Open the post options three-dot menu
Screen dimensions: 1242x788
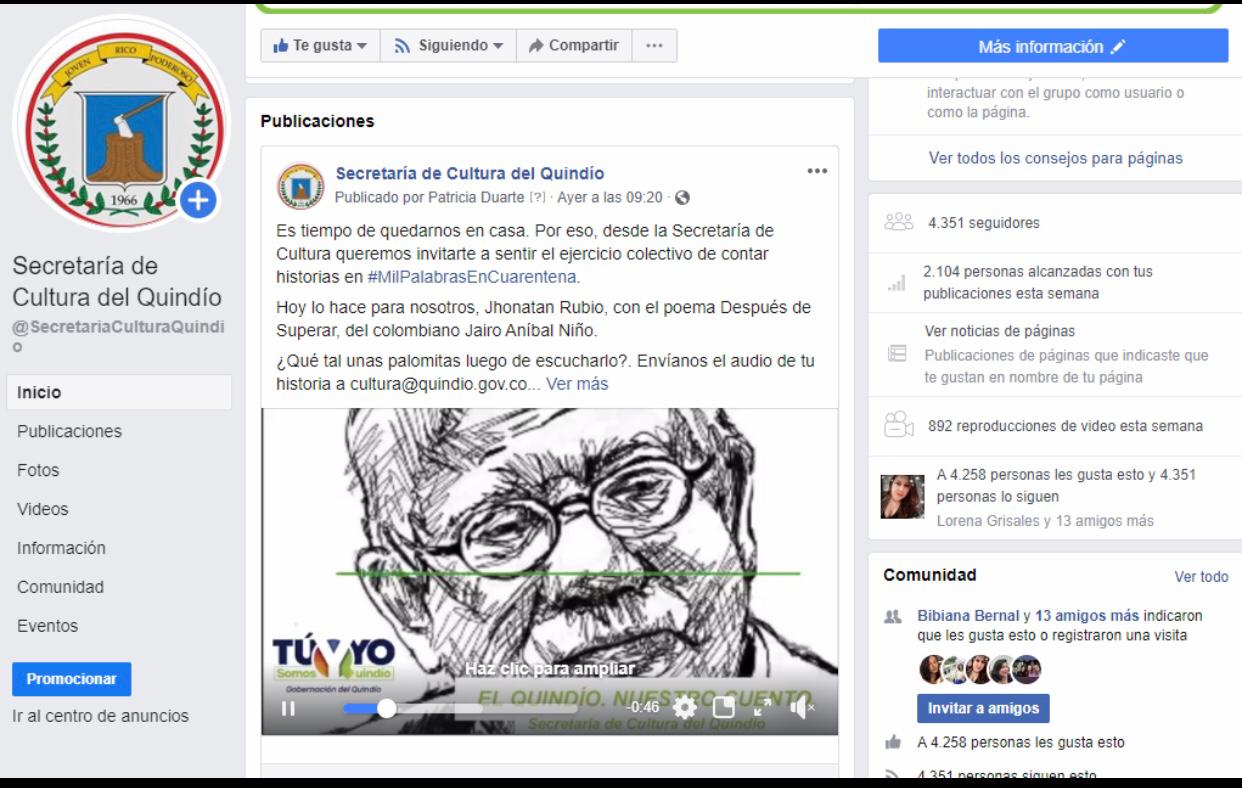click(x=817, y=171)
